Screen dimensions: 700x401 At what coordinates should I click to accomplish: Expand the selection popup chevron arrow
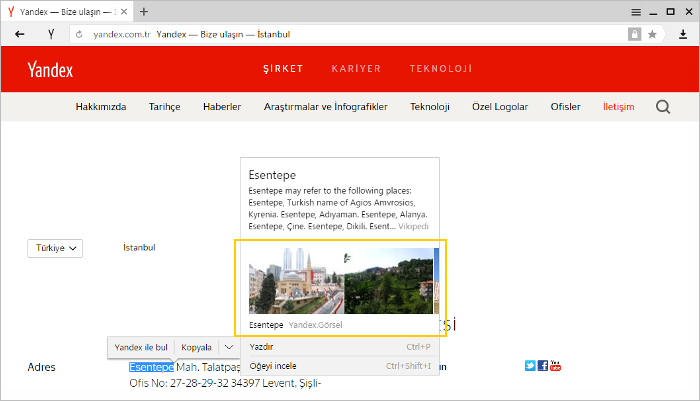(x=229, y=347)
